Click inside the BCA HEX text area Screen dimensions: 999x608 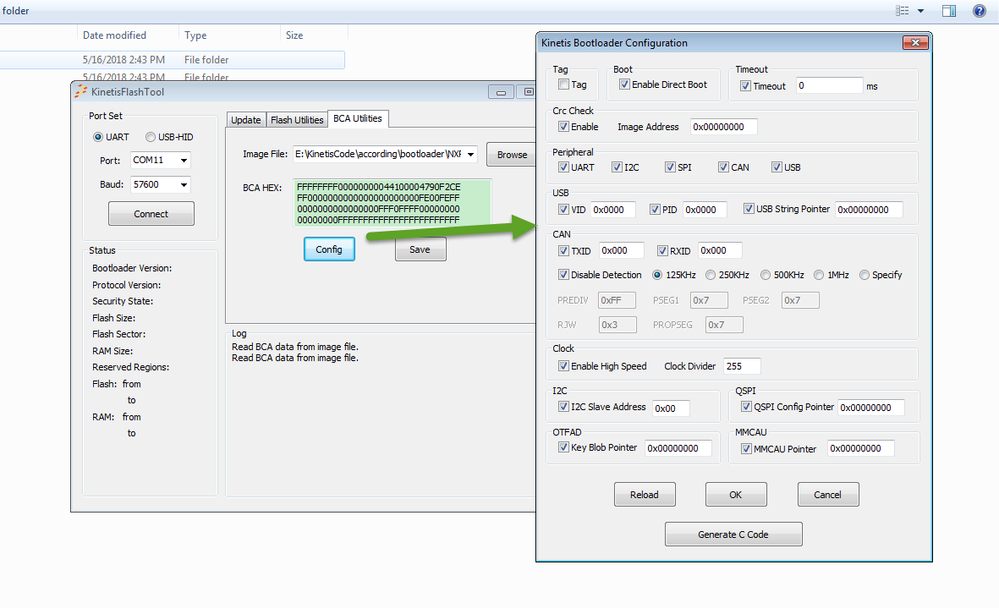[x=392, y=203]
